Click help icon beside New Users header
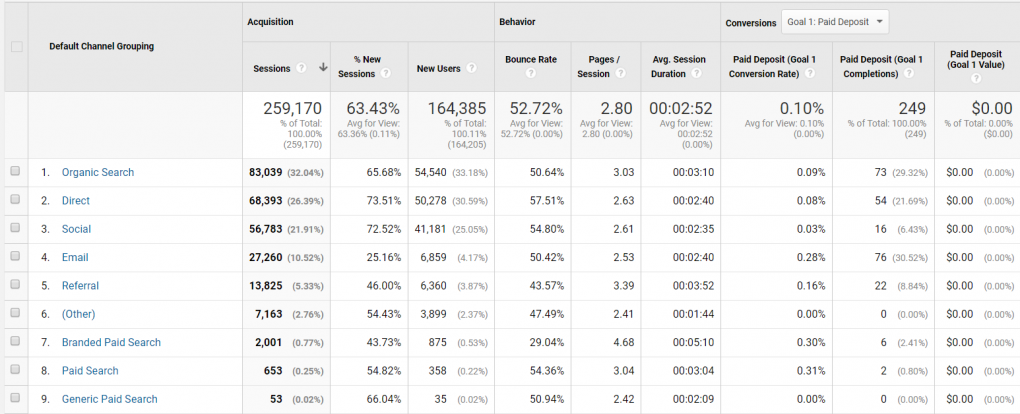This screenshot has width=1020, height=414. (x=471, y=68)
